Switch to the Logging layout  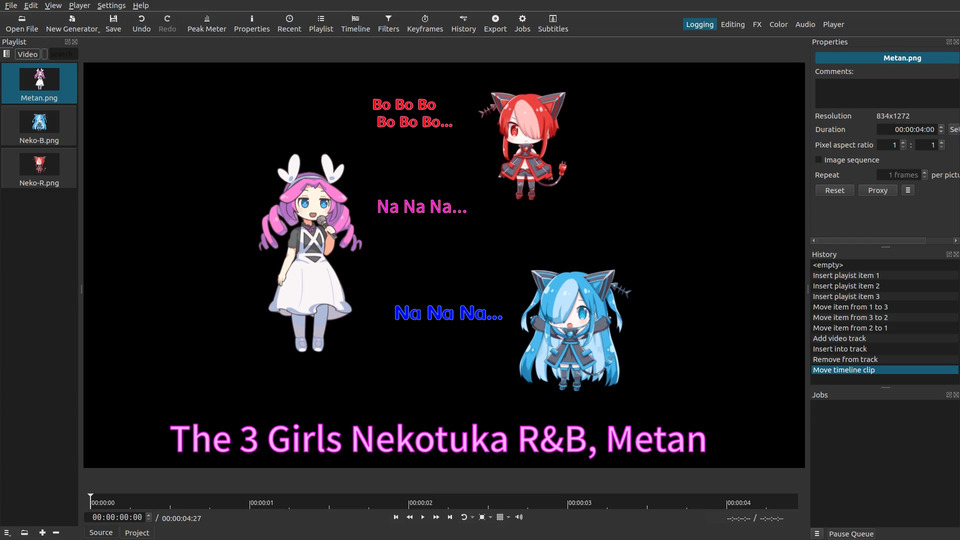click(x=699, y=24)
